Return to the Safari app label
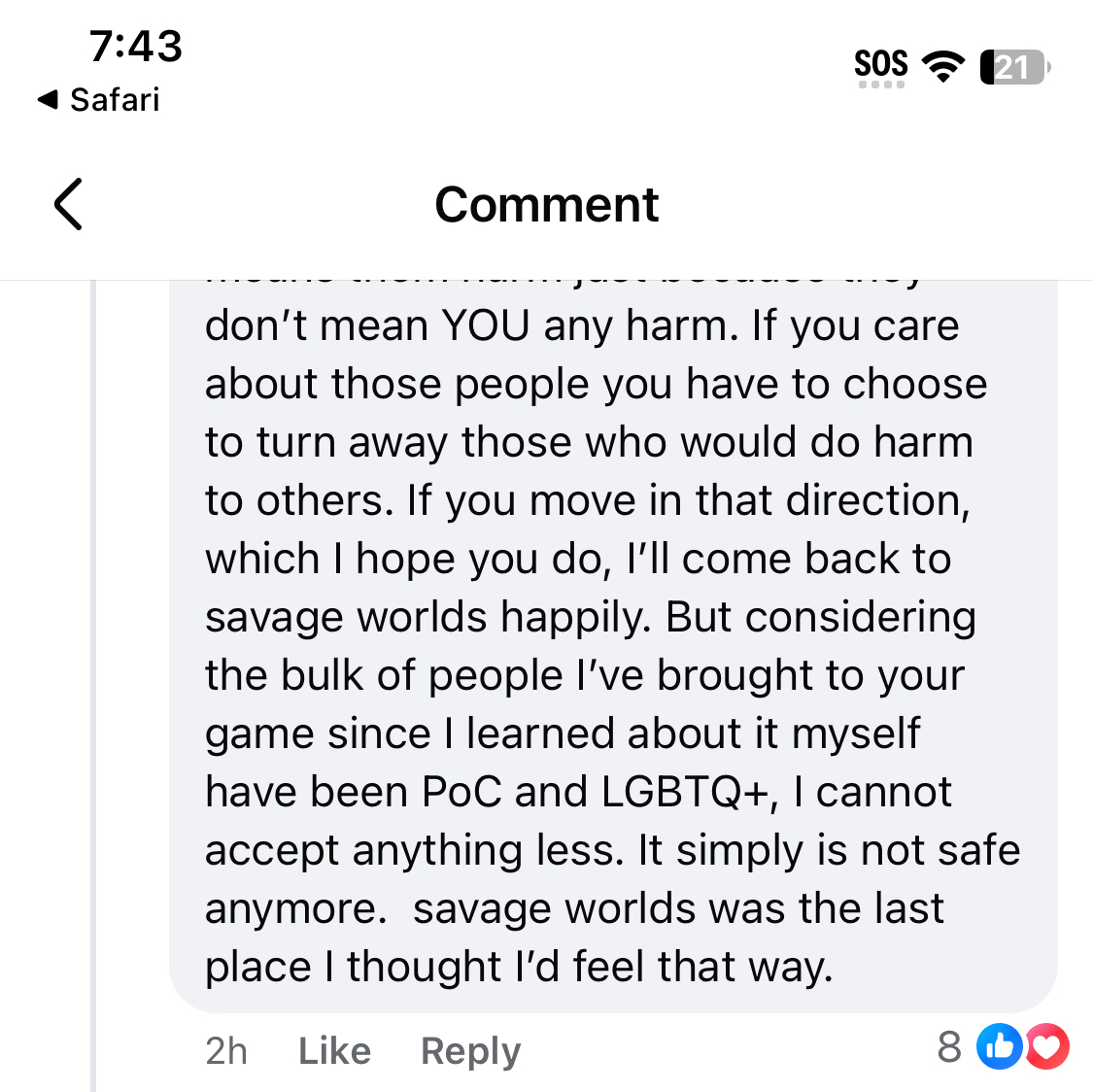1093x1092 pixels. [115, 99]
